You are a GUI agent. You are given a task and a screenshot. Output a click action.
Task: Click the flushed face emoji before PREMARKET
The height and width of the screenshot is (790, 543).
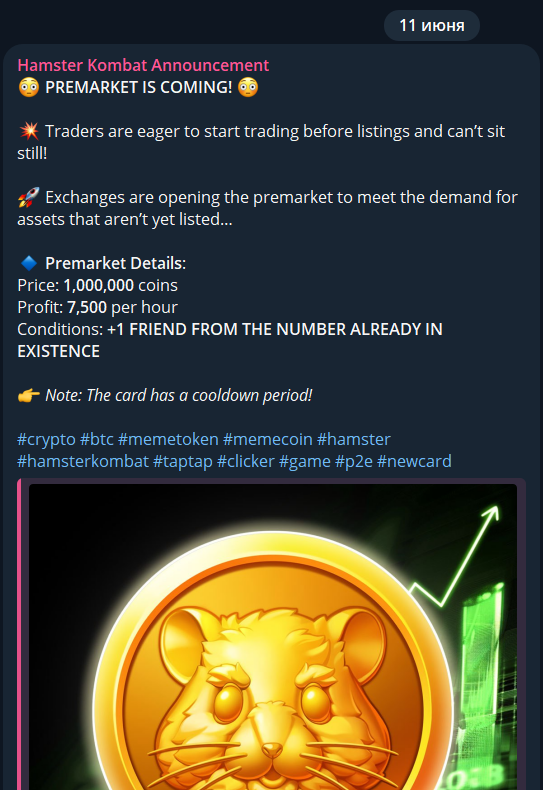tap(29, 87)
